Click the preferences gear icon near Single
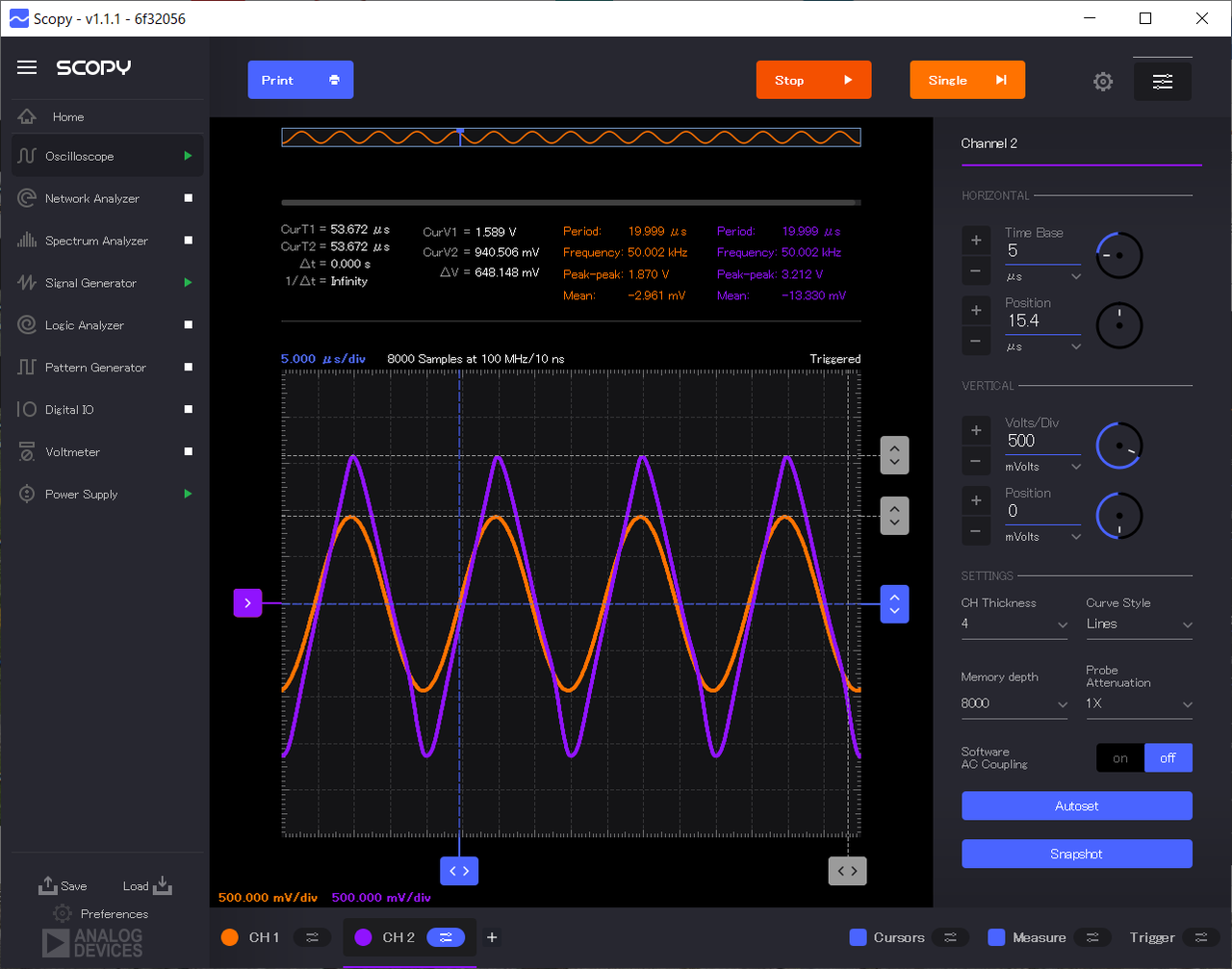The image size is (1232, 969). click(1103, 82)
